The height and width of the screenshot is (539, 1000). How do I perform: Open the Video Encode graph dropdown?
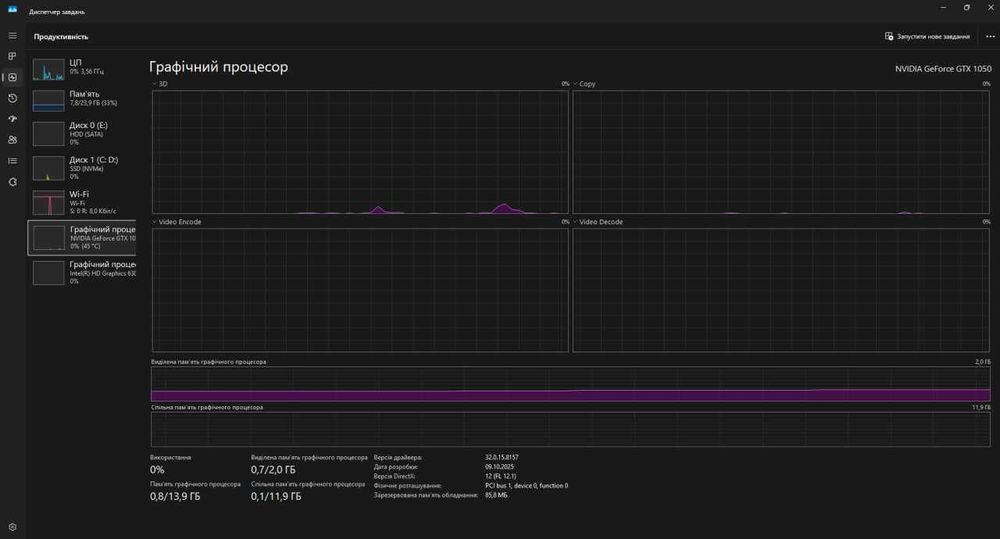pyautogui.click(x=155, y=222)
